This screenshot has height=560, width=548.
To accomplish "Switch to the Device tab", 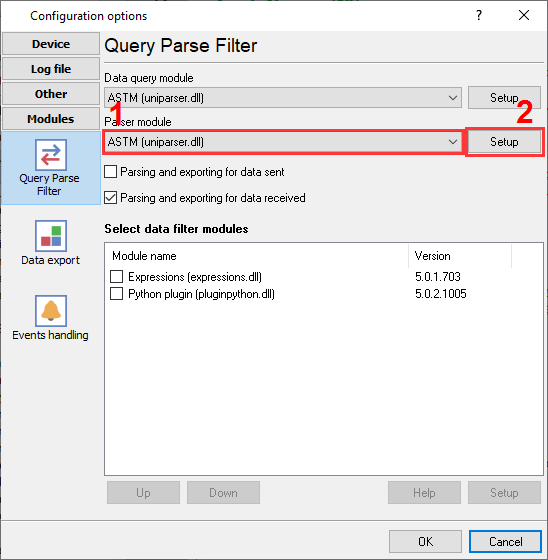I will 51,44.
